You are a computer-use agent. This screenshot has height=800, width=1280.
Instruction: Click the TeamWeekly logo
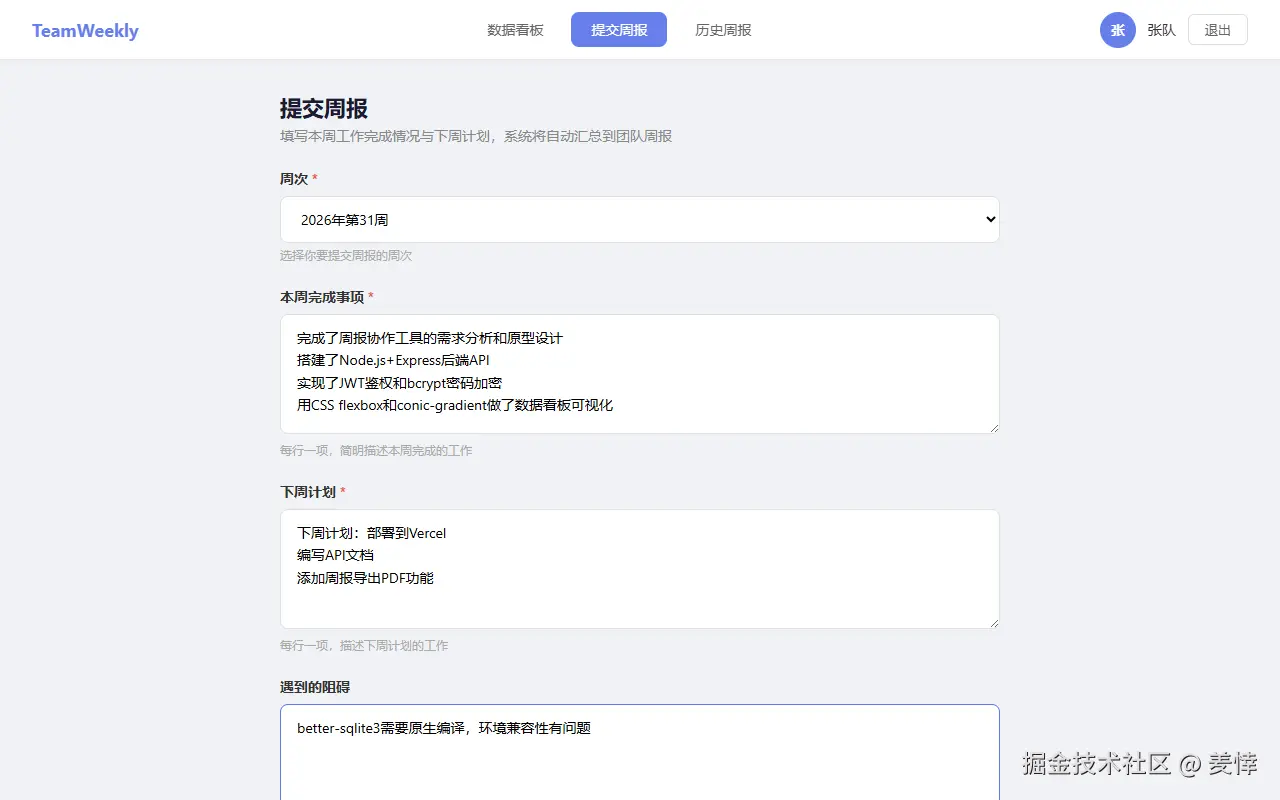[85, 30]
